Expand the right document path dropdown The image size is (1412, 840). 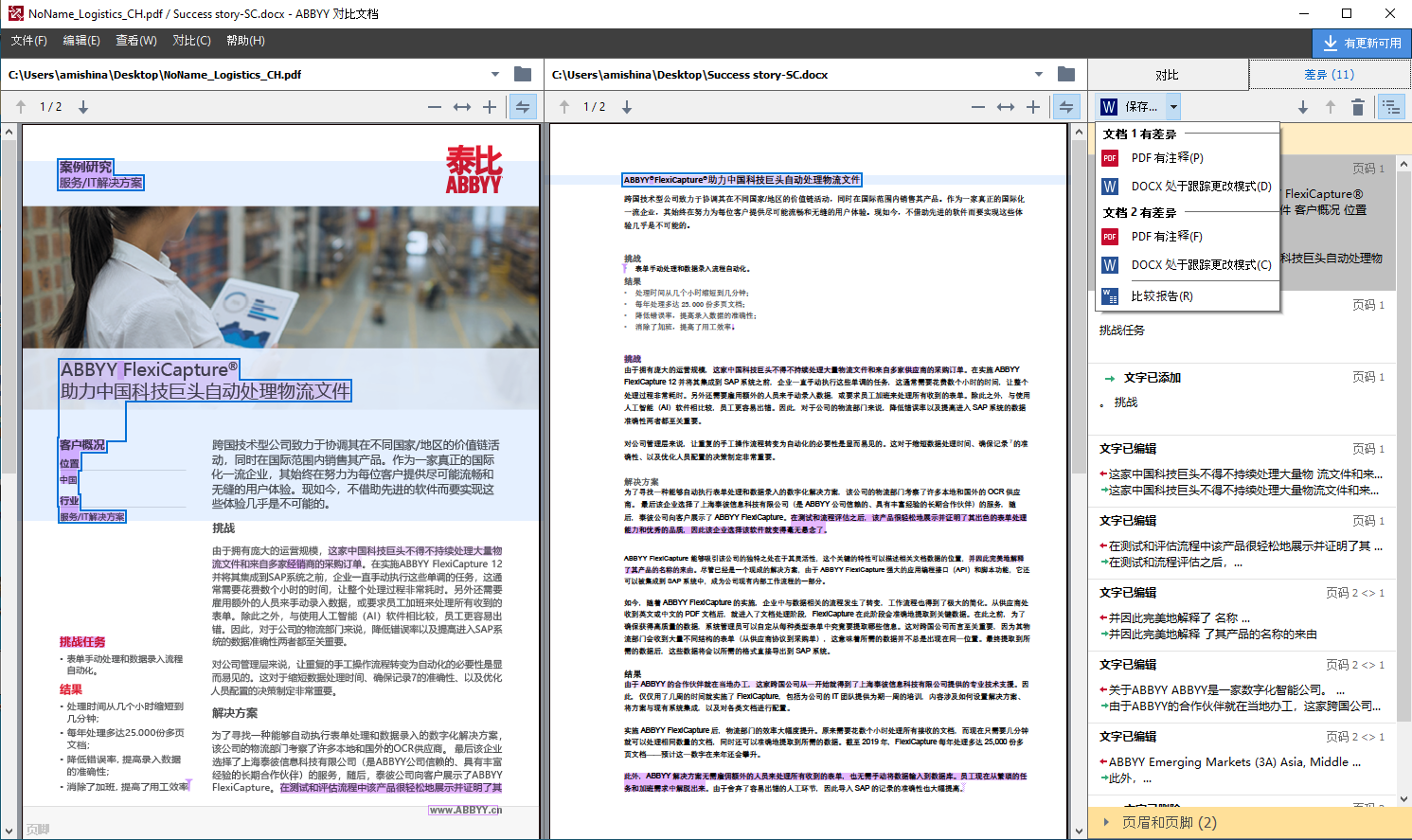(x=1039, y=74)
